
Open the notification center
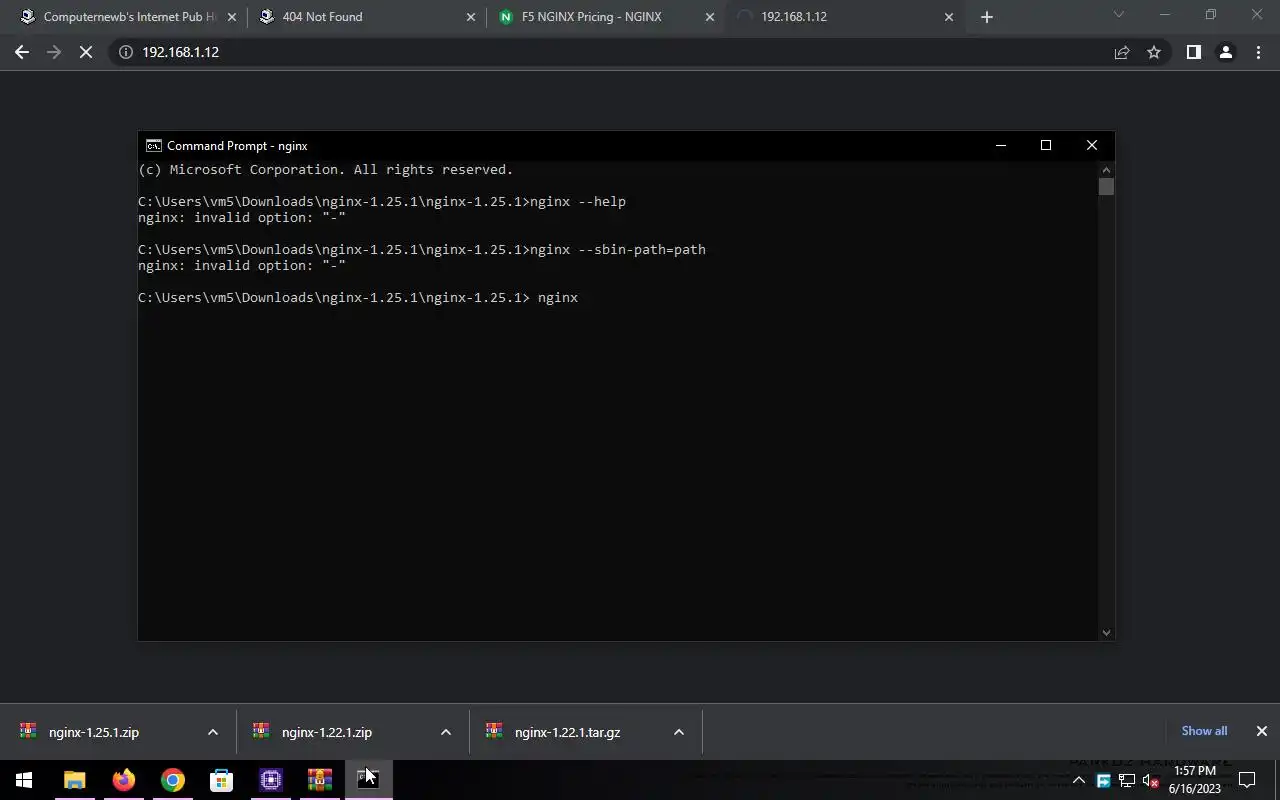(x=1247, y=780)
